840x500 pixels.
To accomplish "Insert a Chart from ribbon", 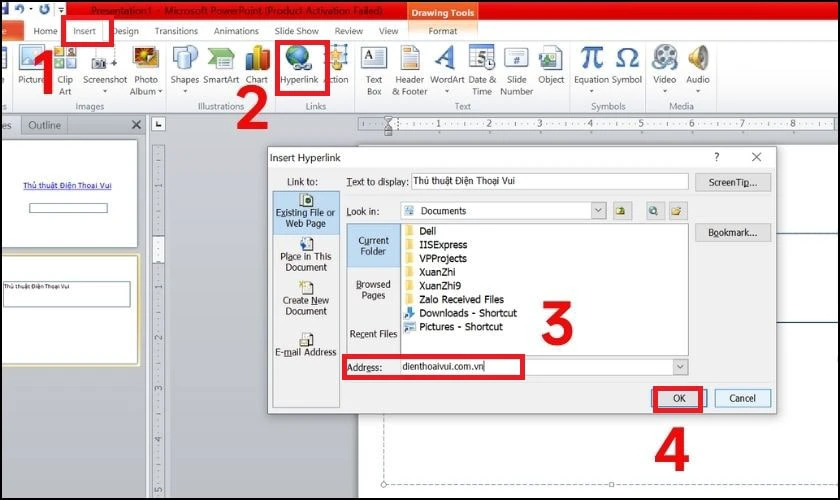I will (x=257, y=65).
